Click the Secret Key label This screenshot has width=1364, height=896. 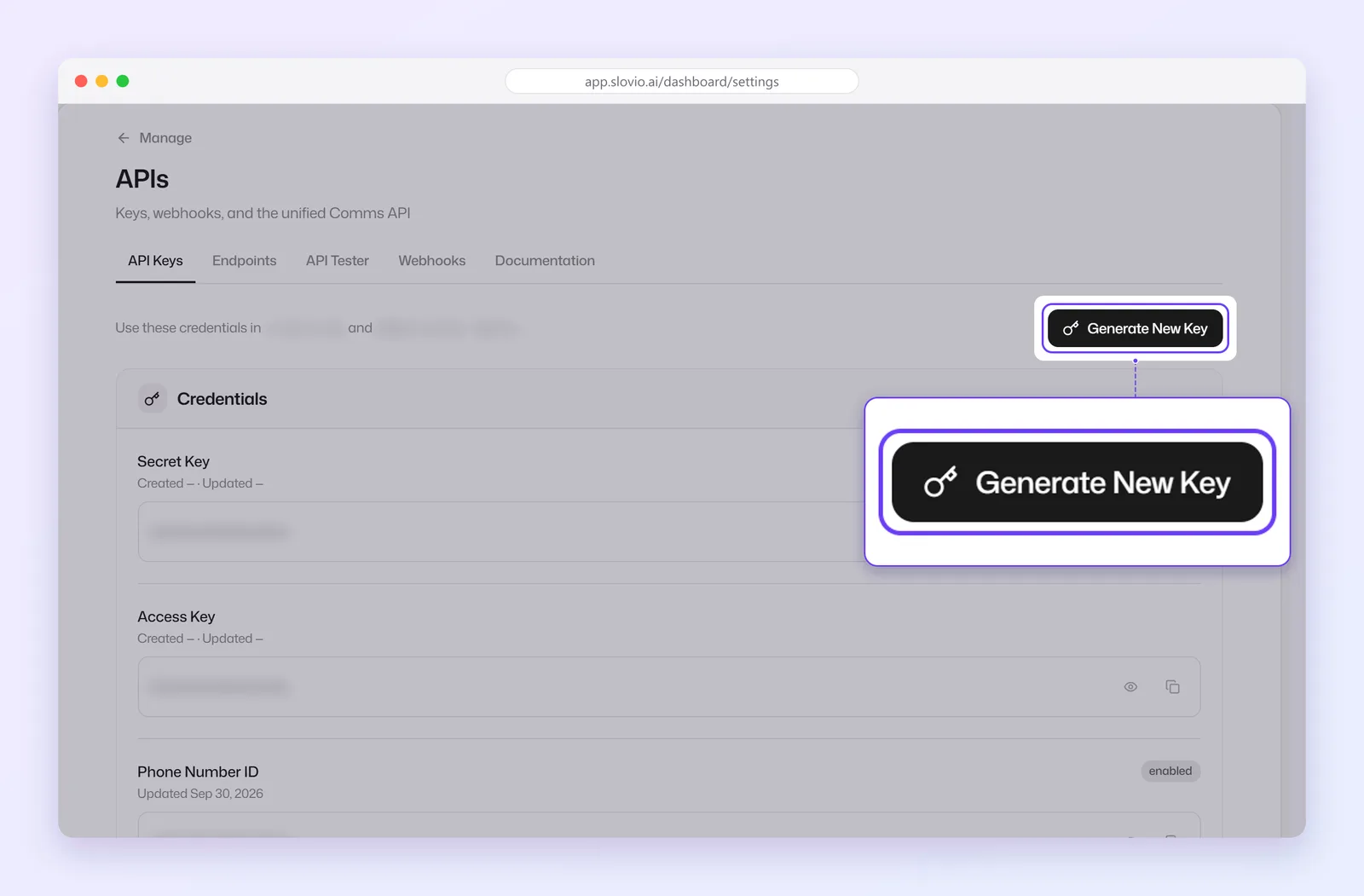173,461
